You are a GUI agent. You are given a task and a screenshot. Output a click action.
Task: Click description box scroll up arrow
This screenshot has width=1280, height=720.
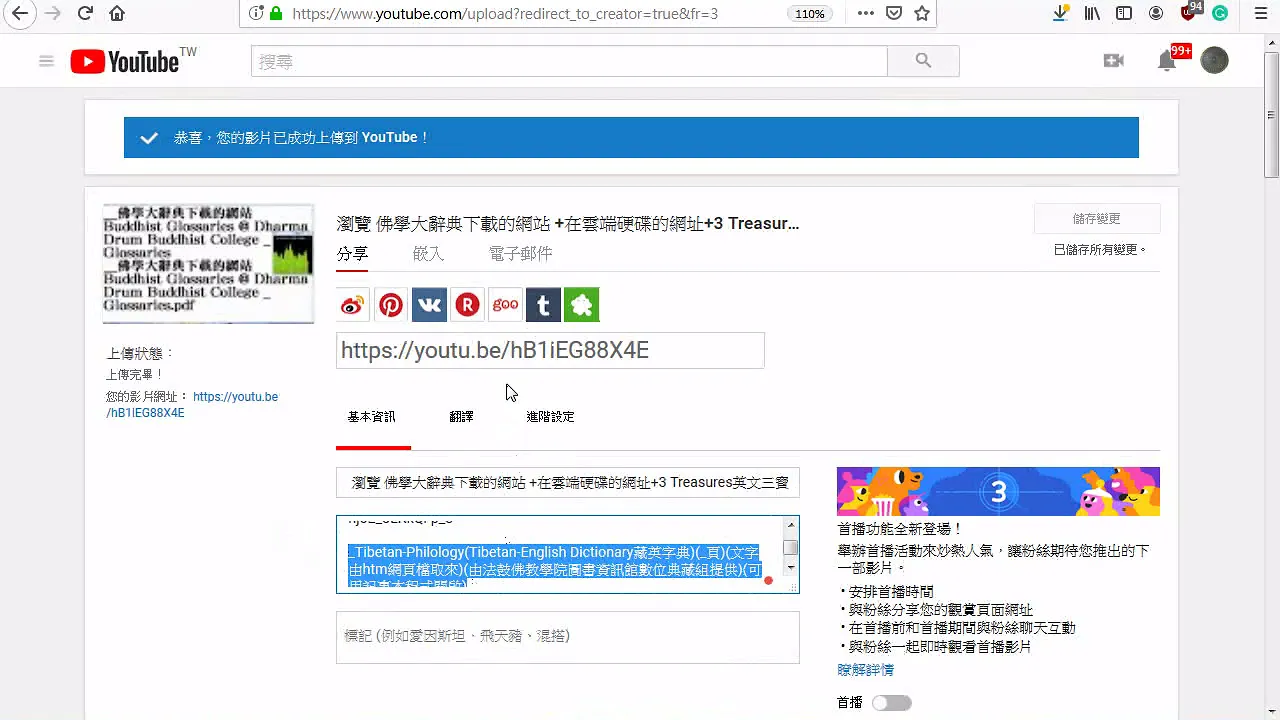tap(791, 526)
